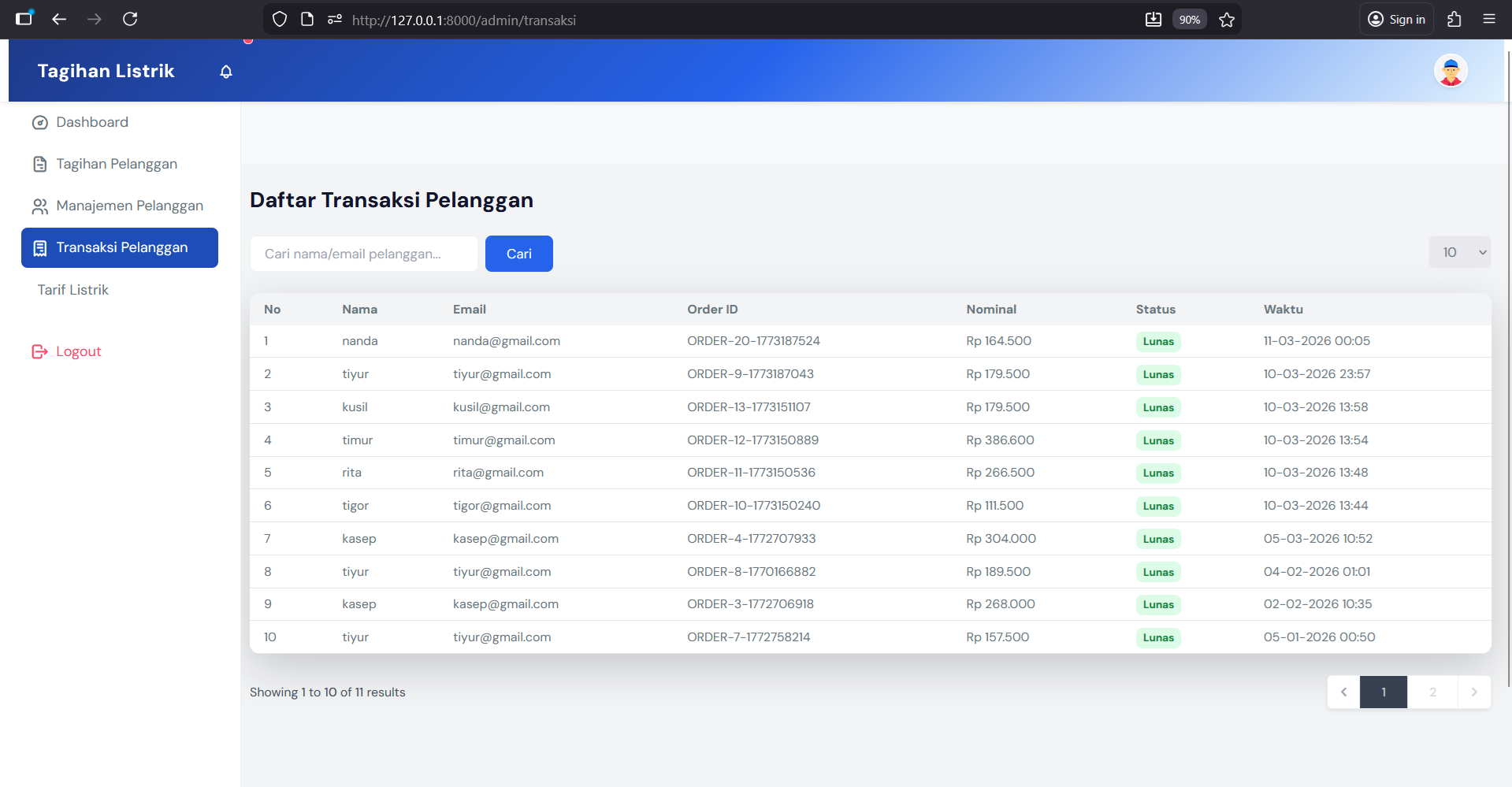
Task: Click the Logout door icon
Action: (x=40, y=351)
